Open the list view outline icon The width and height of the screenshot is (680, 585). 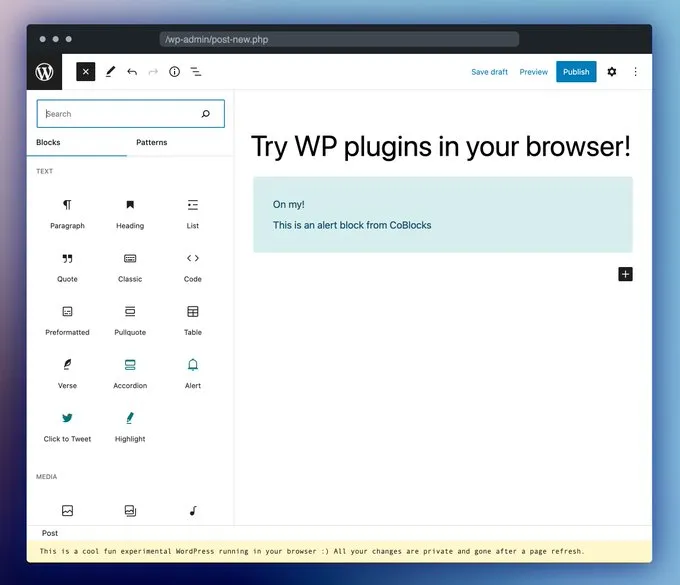(196, 72)
